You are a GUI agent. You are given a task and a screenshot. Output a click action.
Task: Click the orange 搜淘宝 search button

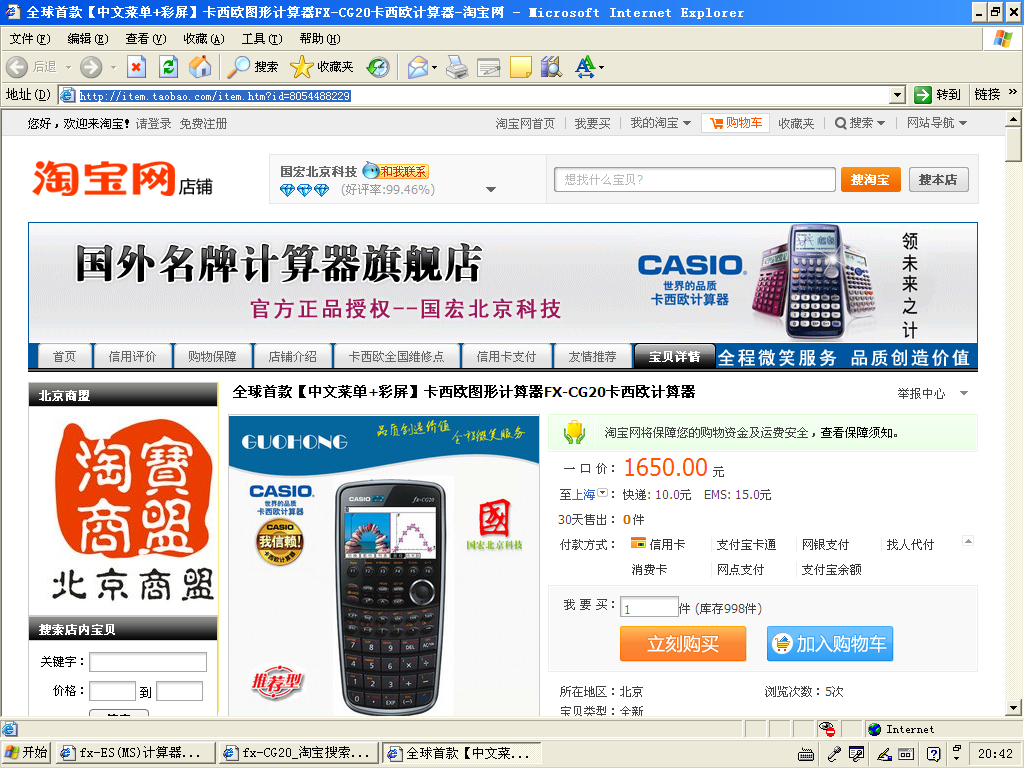tap(871, 180)
